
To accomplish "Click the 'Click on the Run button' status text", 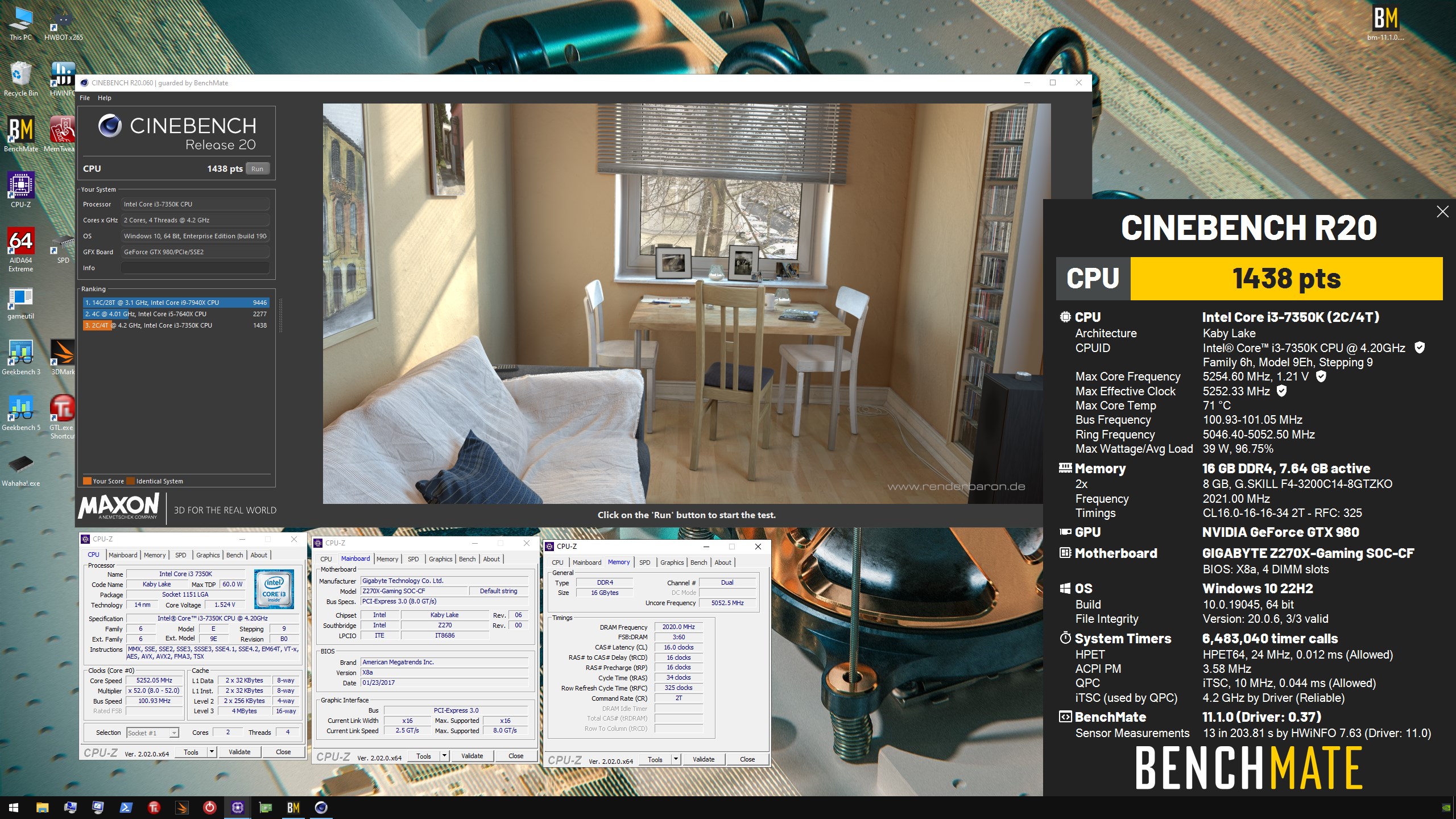I will coord(686,515).
